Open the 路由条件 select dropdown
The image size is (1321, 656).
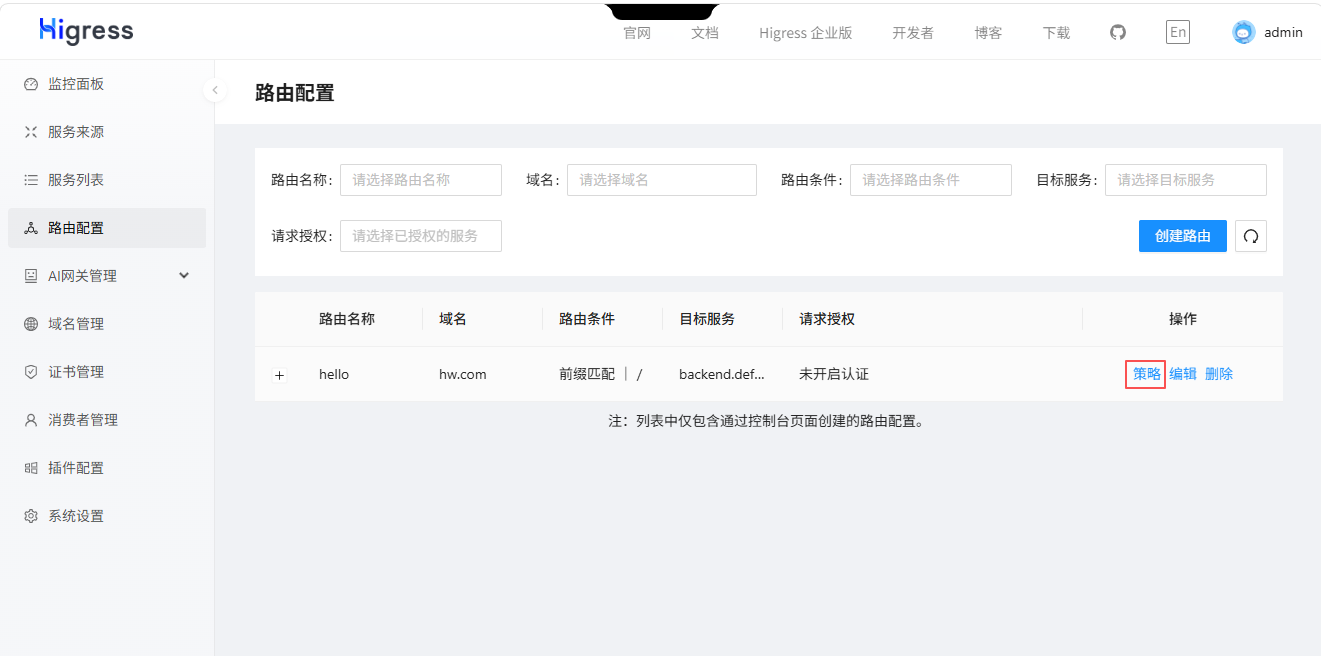click(x=931, y=180)
